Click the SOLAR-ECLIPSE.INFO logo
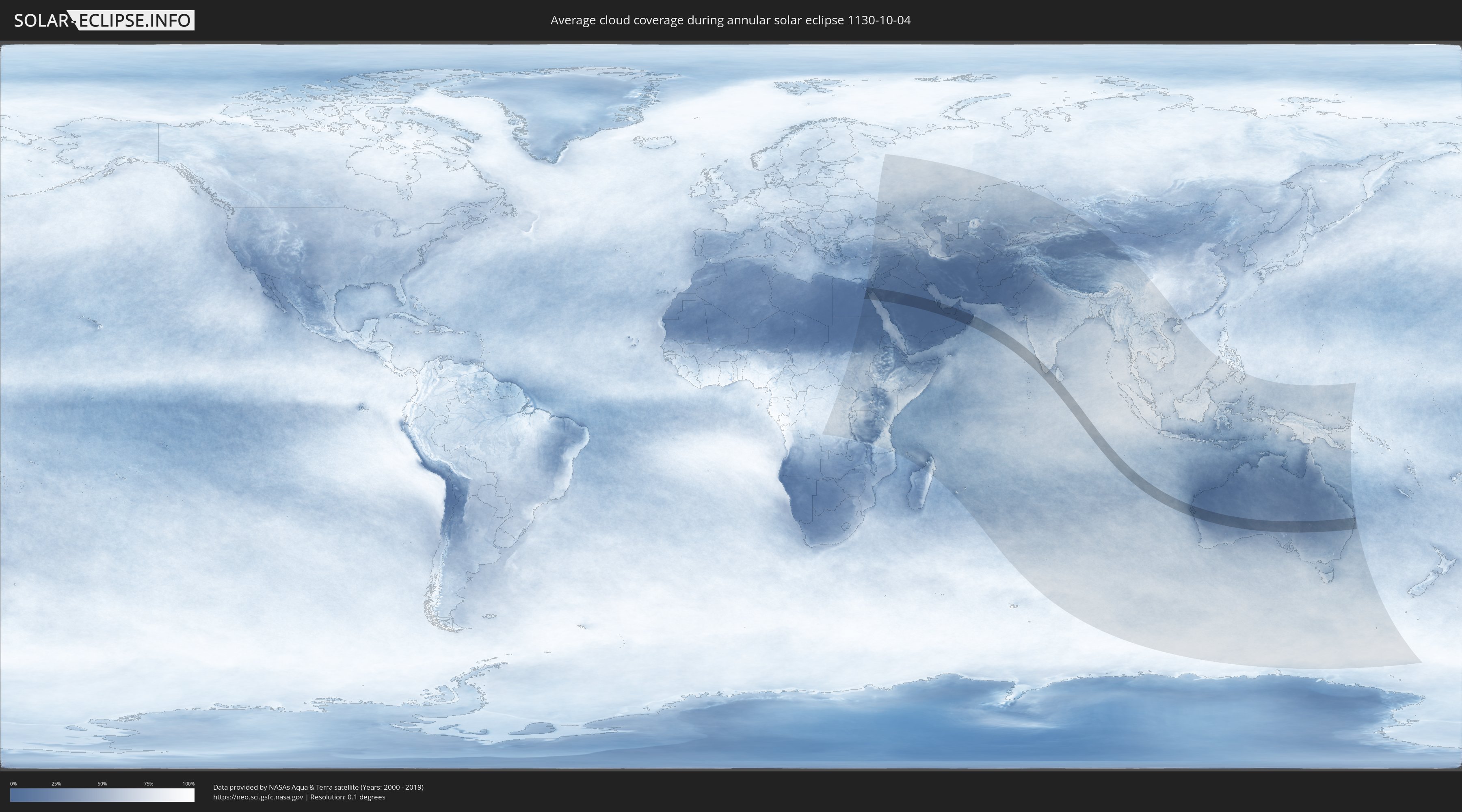 pyautogui.click(x=104, y=20)
